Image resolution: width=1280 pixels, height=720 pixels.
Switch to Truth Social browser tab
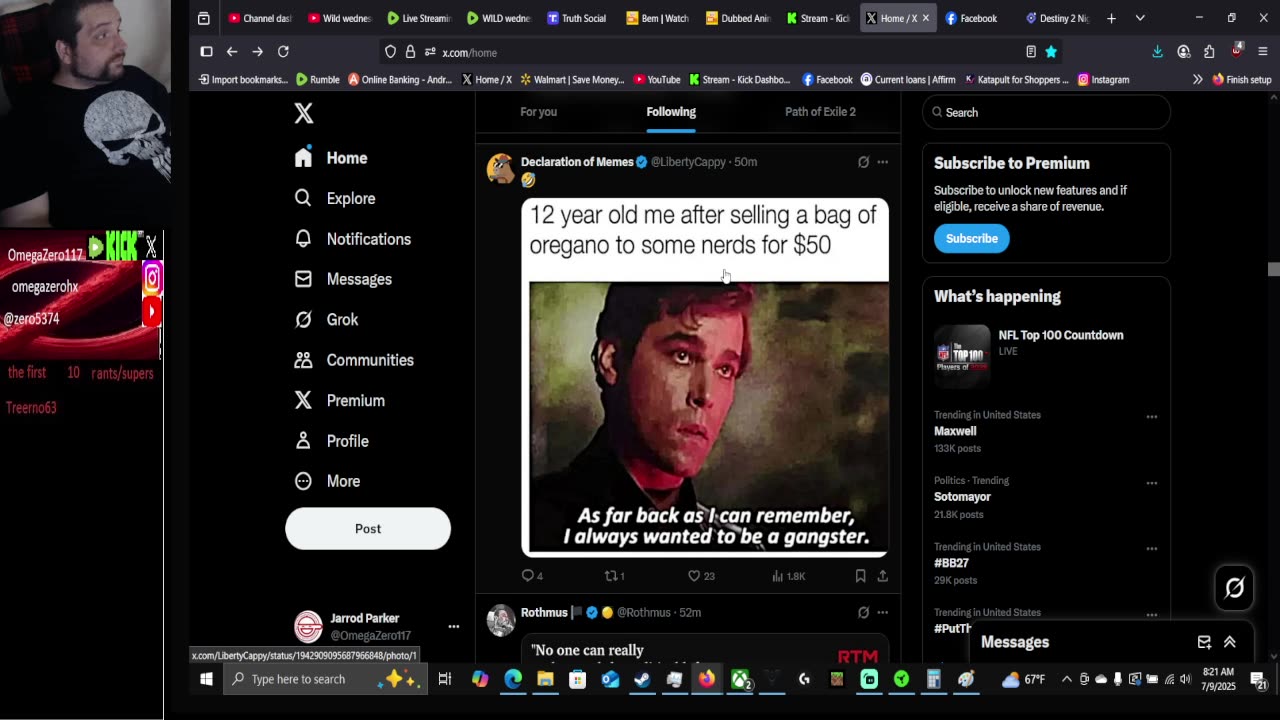[x=577, y=18]
